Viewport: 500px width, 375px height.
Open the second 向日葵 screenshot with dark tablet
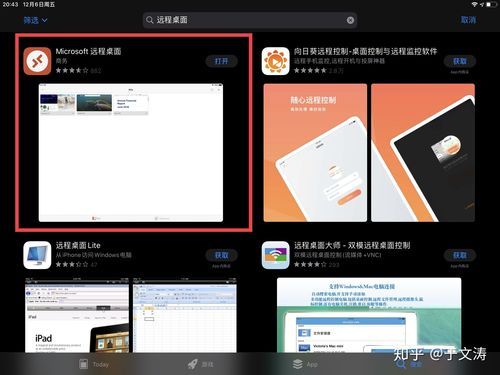point(423,153)
